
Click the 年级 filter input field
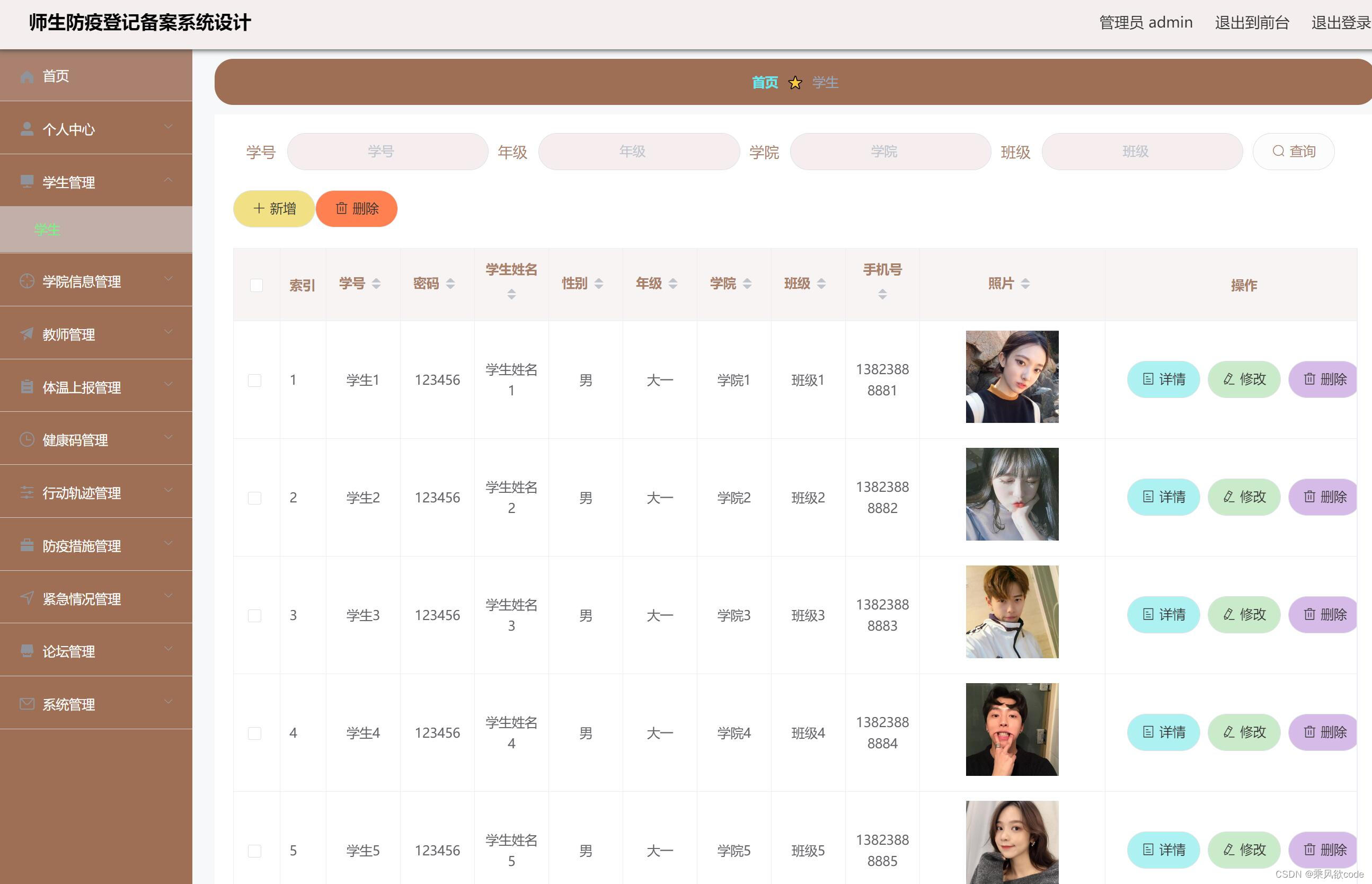[x=639, y=152]
